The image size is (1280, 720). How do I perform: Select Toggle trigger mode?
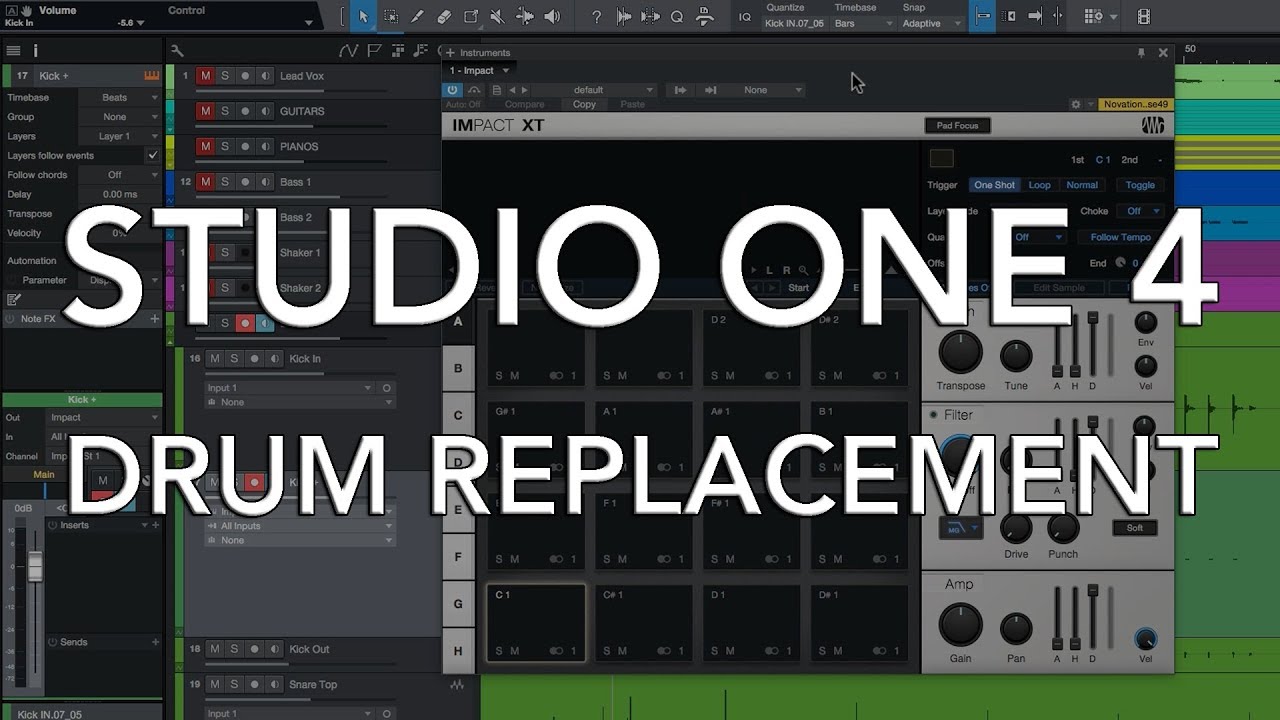pos(1140,185)
